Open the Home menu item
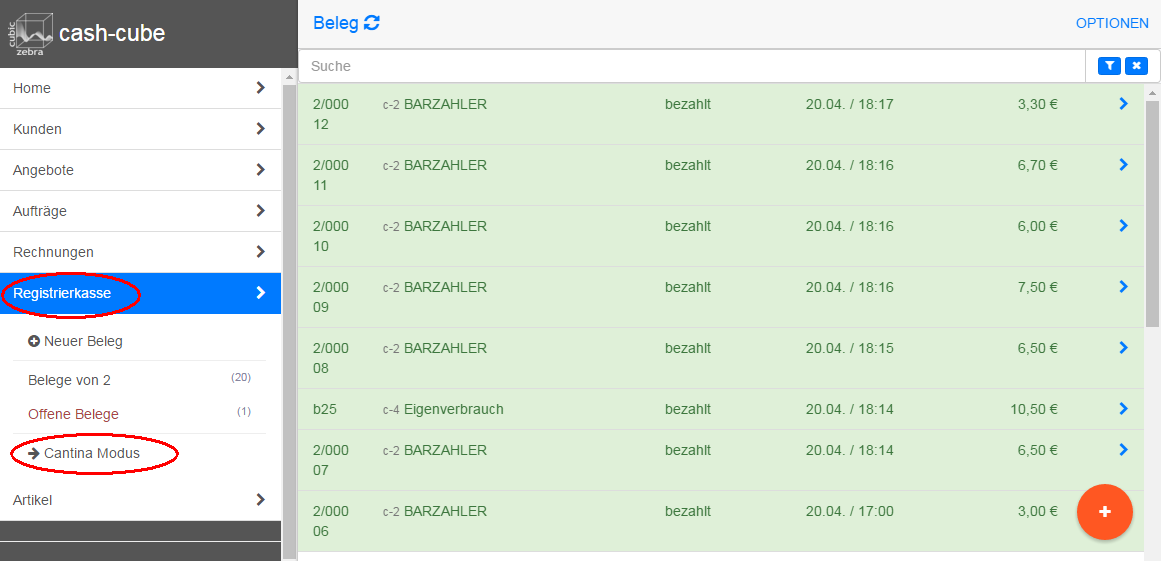 tap(32, 88)
